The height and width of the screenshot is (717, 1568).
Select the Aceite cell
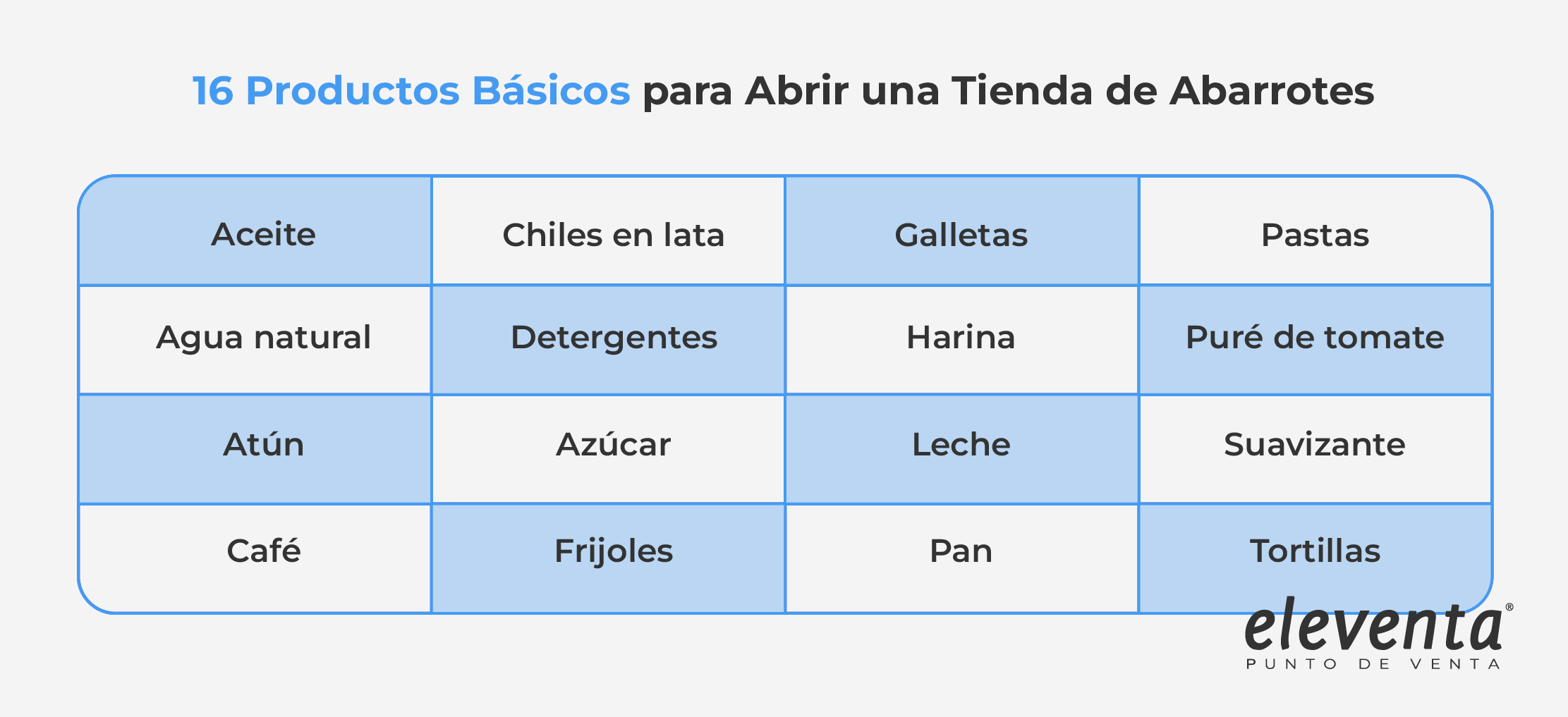[263, 234]
